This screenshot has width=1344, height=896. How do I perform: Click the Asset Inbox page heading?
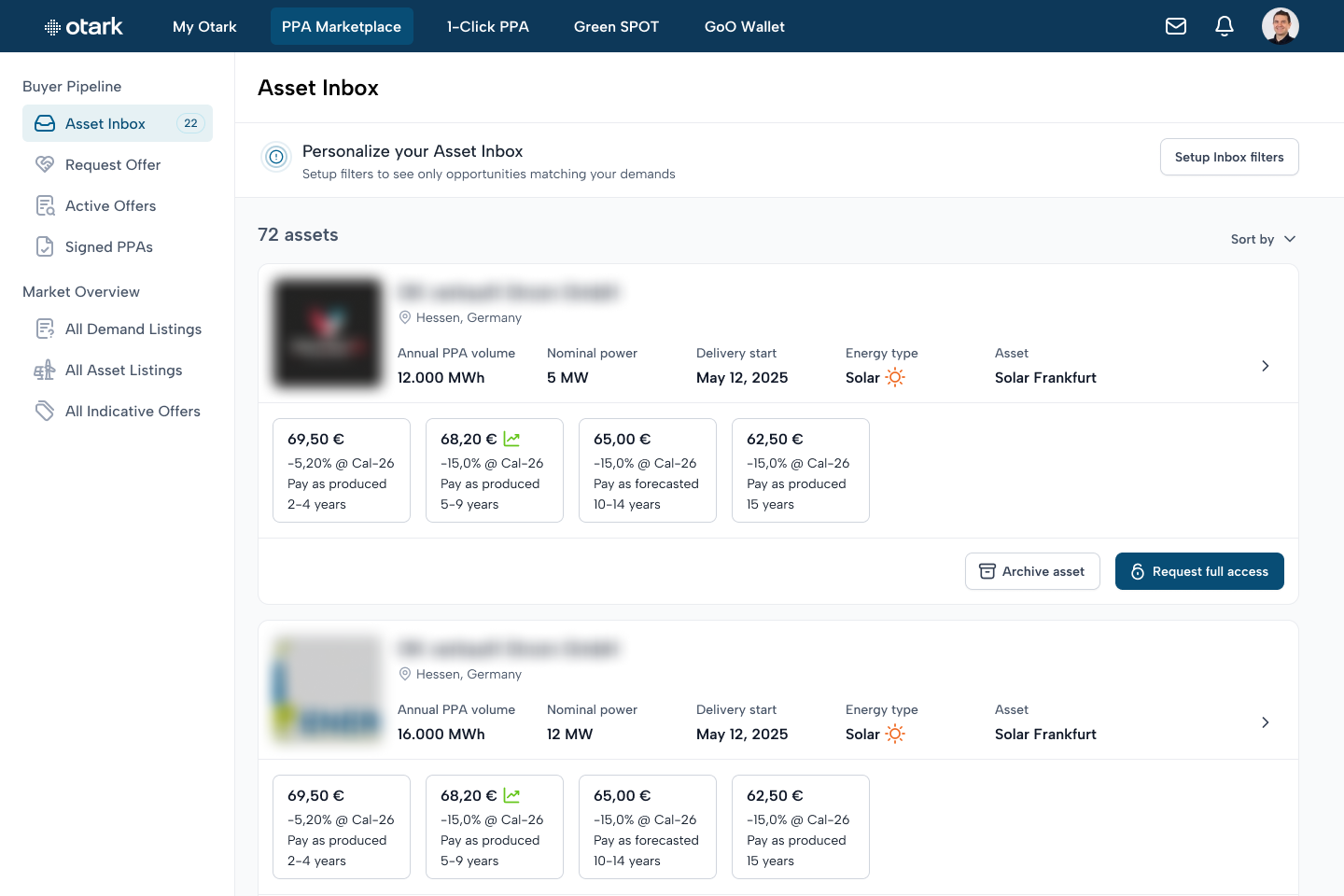tap(318, 88)
